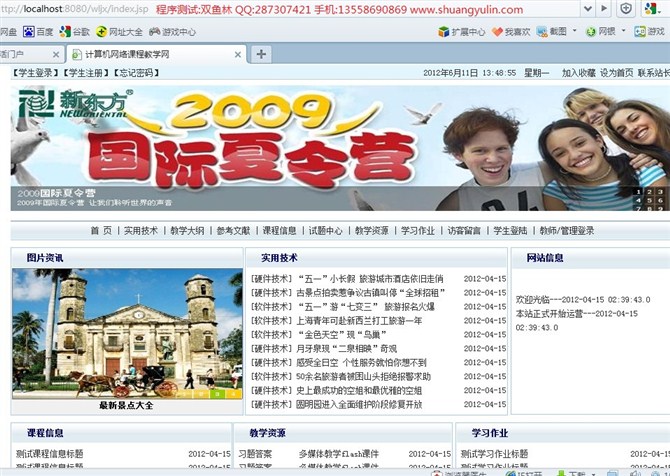
Task: Open the 首页 navigation item
Action: point(101,231)
